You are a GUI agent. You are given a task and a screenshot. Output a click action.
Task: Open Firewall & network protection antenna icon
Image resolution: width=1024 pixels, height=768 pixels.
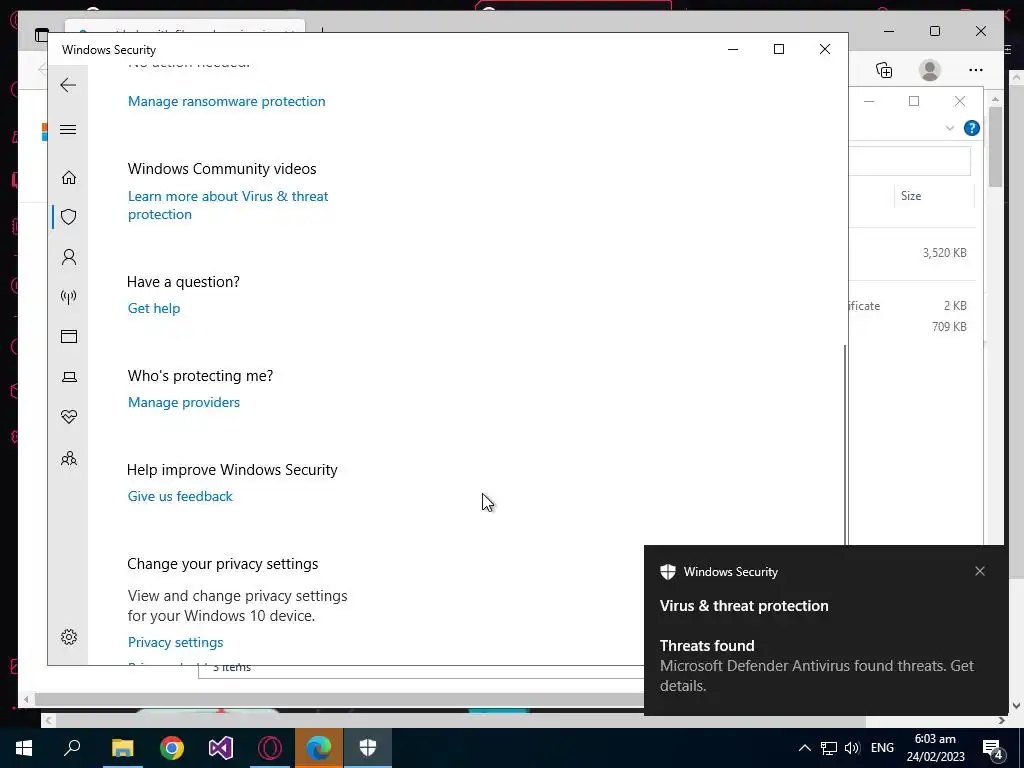tap(69, 297)
